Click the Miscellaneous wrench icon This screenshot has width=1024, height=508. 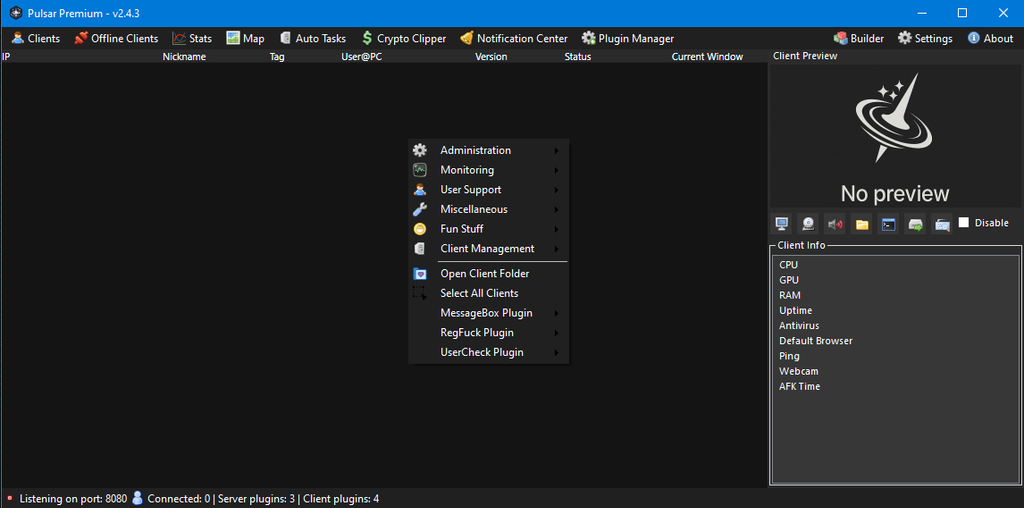click(x=420, y=209)
